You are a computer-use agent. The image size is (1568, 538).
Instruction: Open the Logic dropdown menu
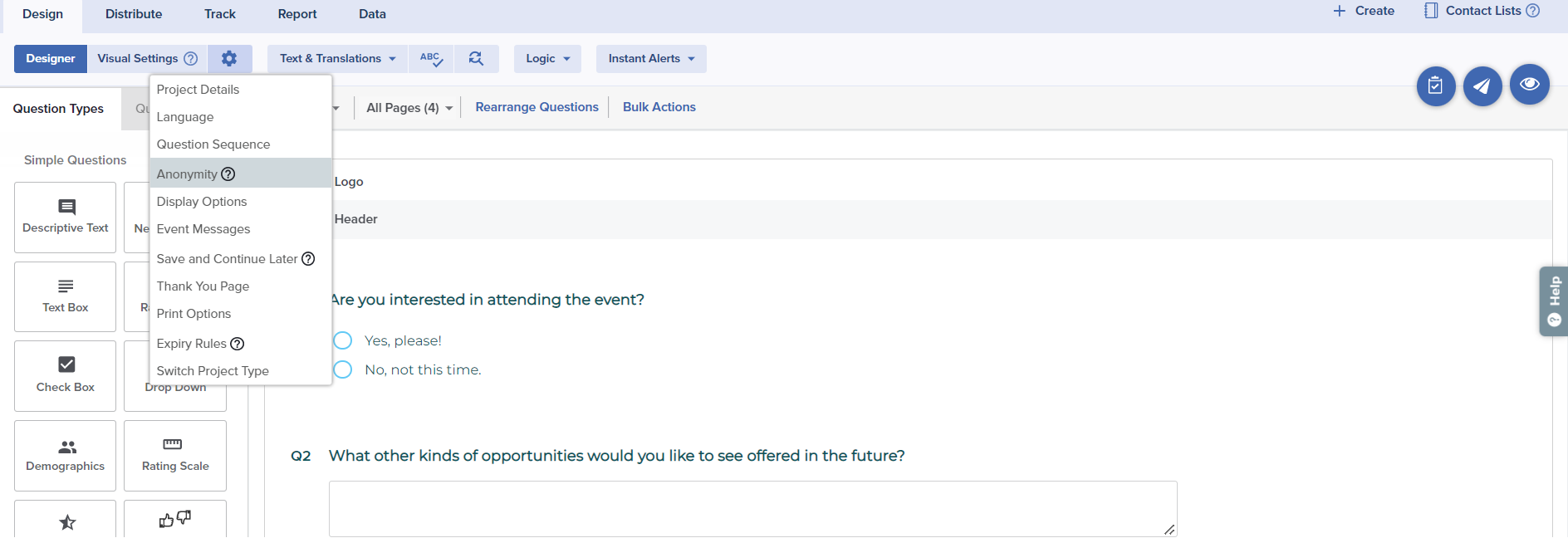tap(547, 59)
